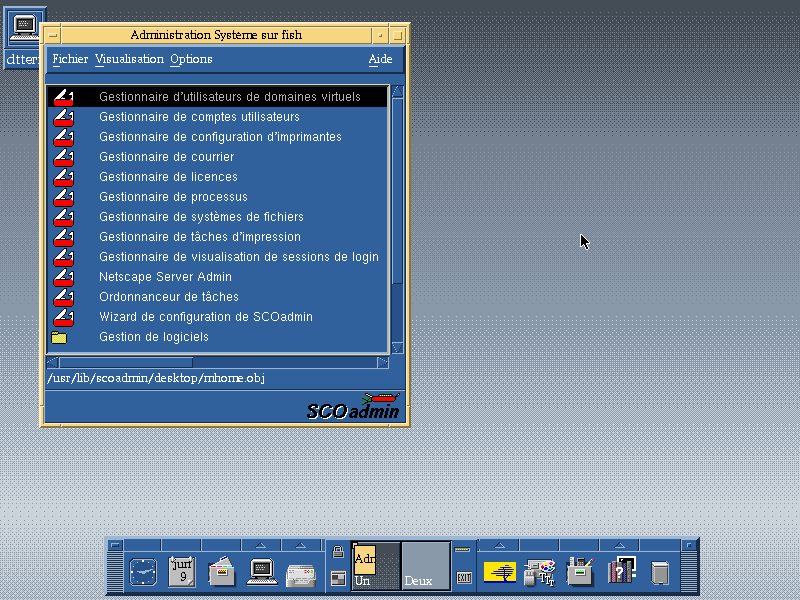Open the Aide help menu

[381, 59]
